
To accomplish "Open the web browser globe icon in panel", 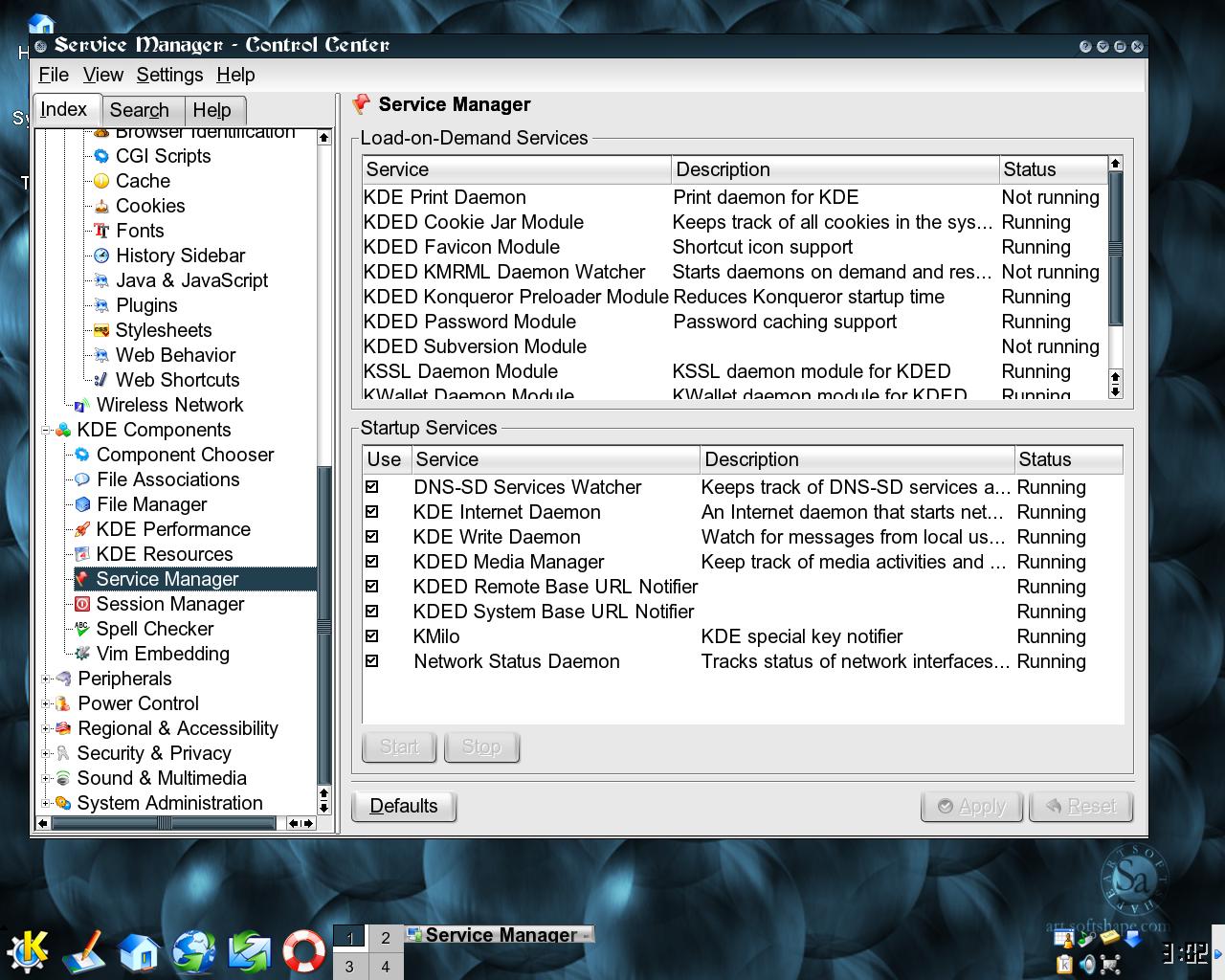I will 194,951.
